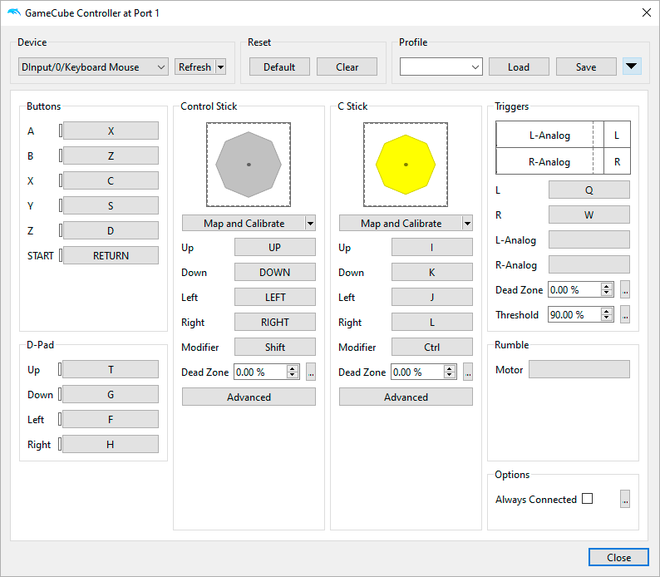Increase Control Stick Dead Zone spinner
The width and height of the screenshot is (660, 577).
click(x=292, y=369)
